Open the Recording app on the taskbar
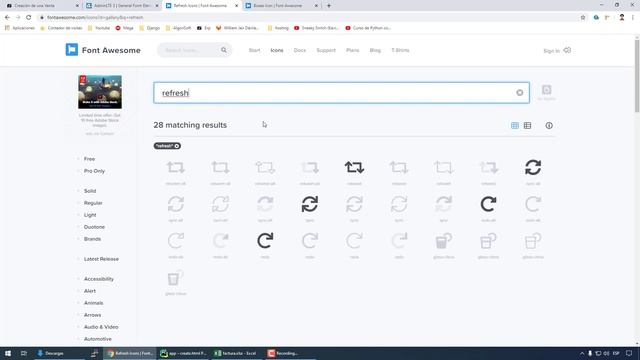640x360 pixels. (284, 353)
